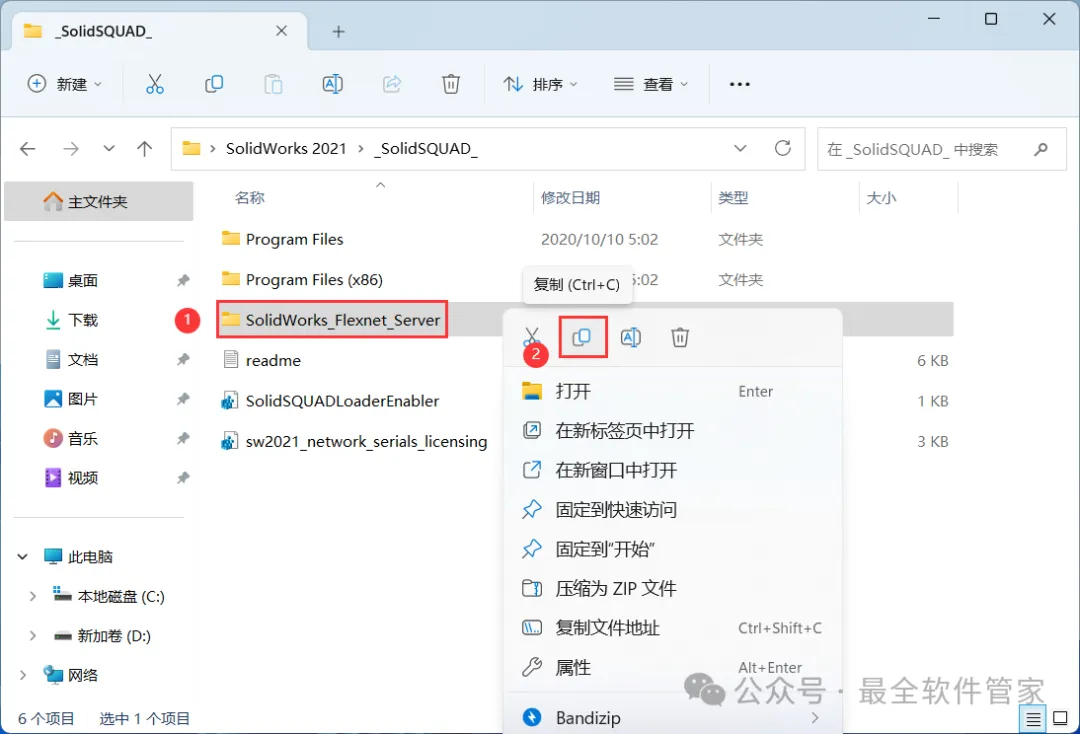Choose 在新标签页中打开
The height and width of the screenshot is (734, 1080).
(672, 430)
